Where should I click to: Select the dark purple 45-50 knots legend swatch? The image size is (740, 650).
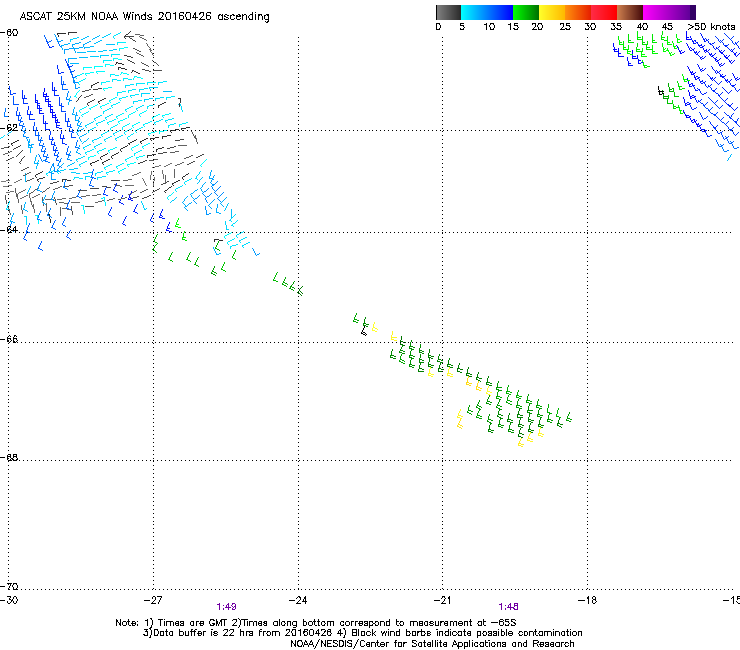(682, 12)
